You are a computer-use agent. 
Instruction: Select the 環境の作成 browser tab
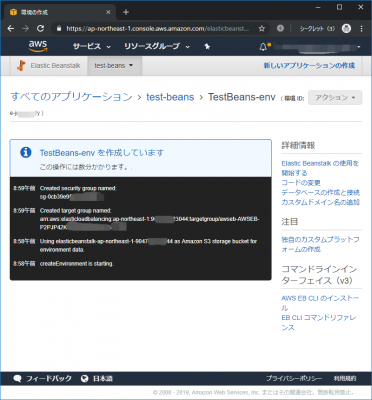[60, 12]
